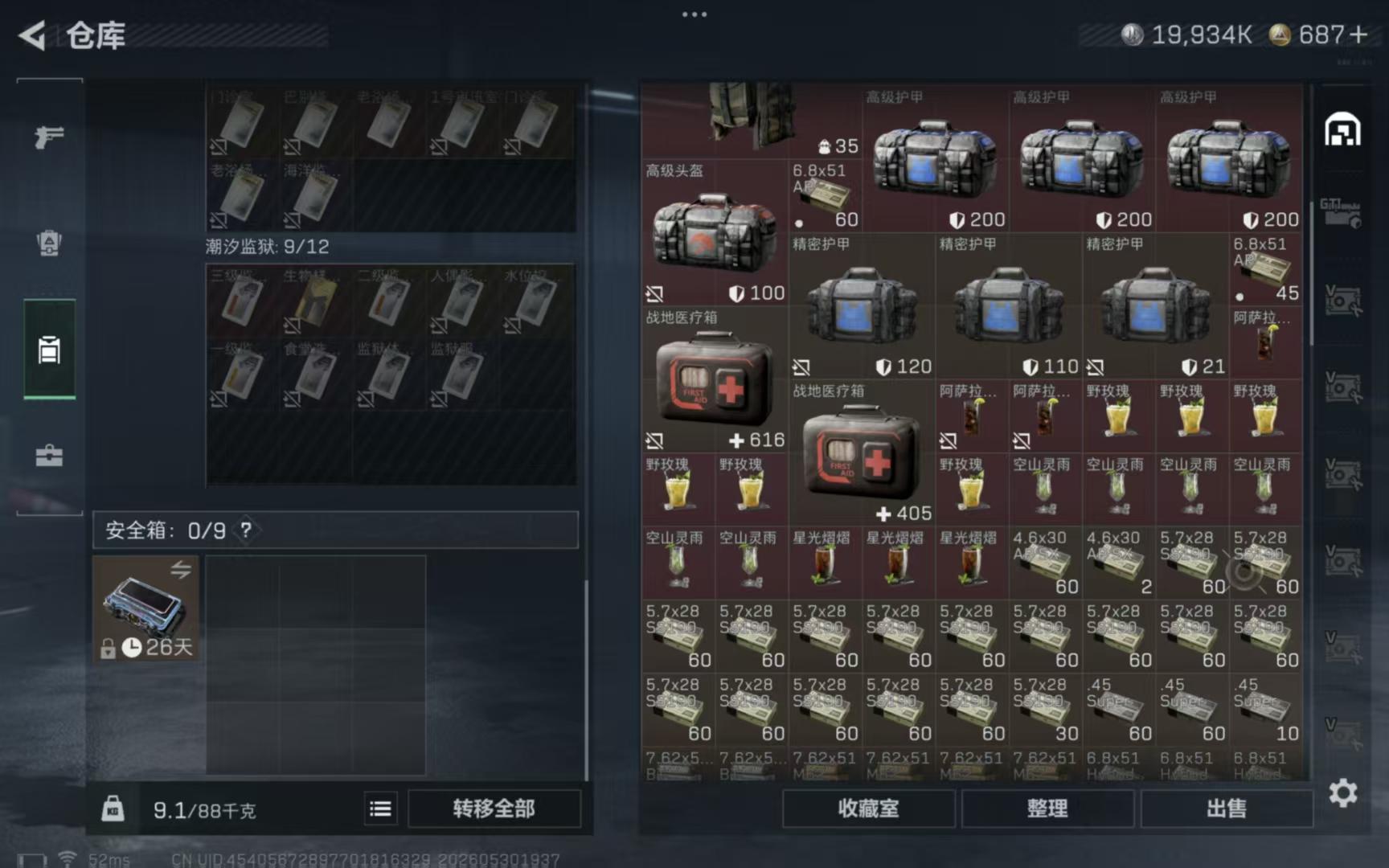This screenshot has width=1389, height=868.
Task: Tap the 整理 sort button
Action: pos(1047,809)
